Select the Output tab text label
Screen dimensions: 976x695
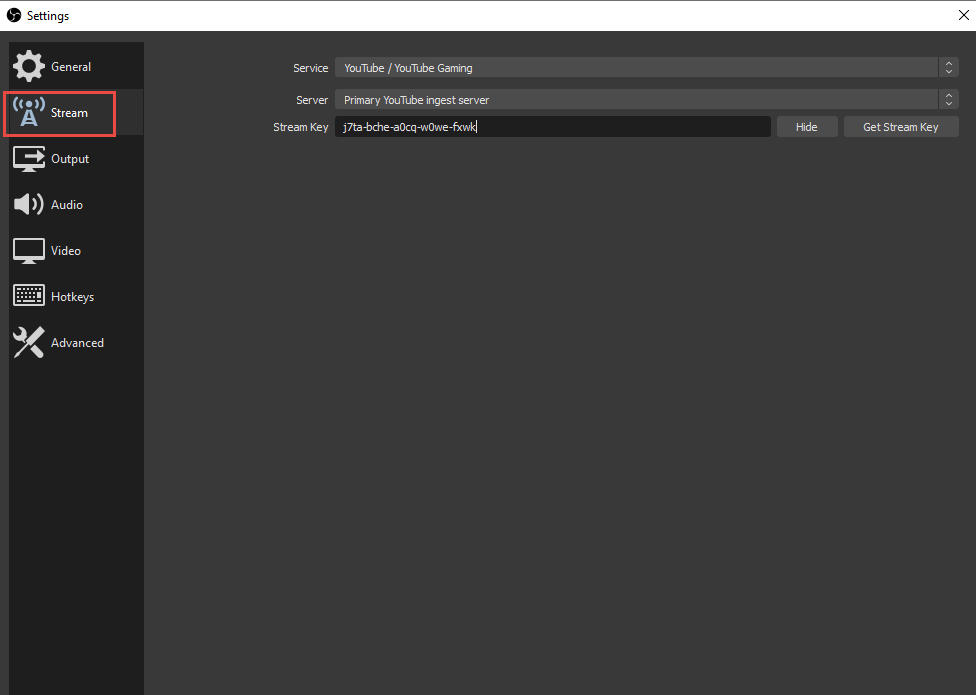point(70,159)
